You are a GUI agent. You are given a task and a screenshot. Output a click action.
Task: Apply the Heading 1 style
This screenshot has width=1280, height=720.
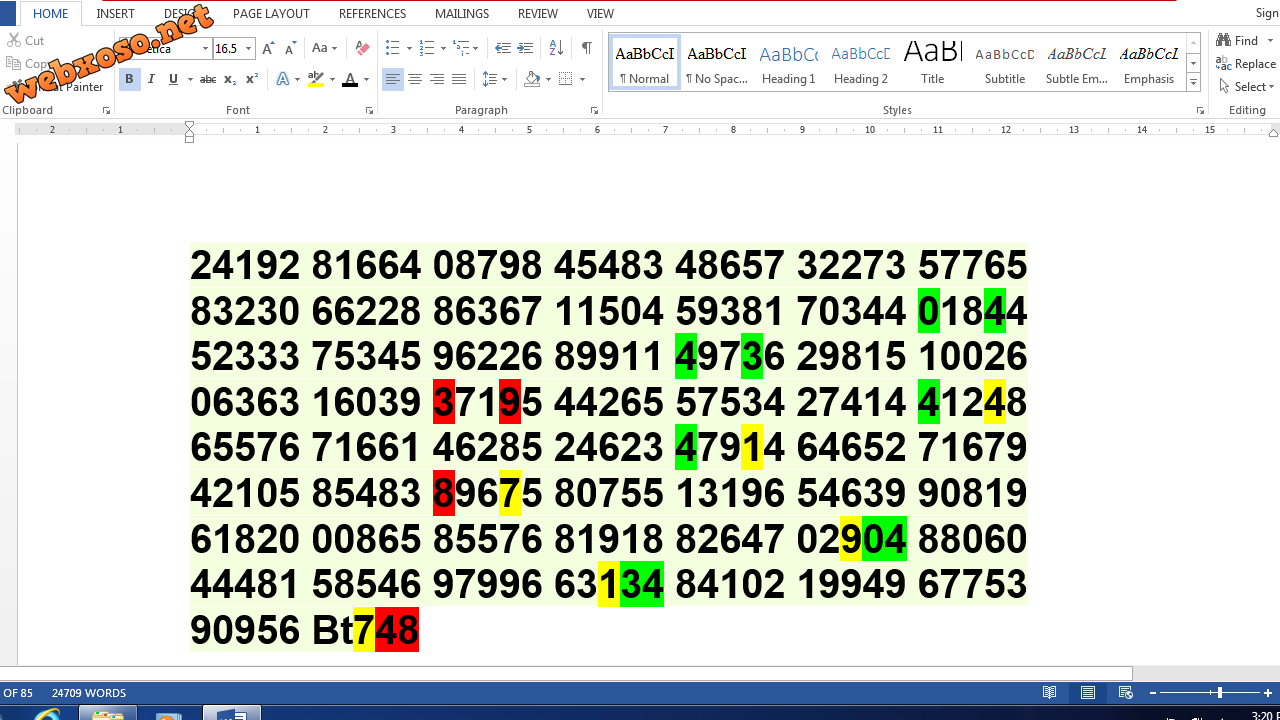point(788,64)
